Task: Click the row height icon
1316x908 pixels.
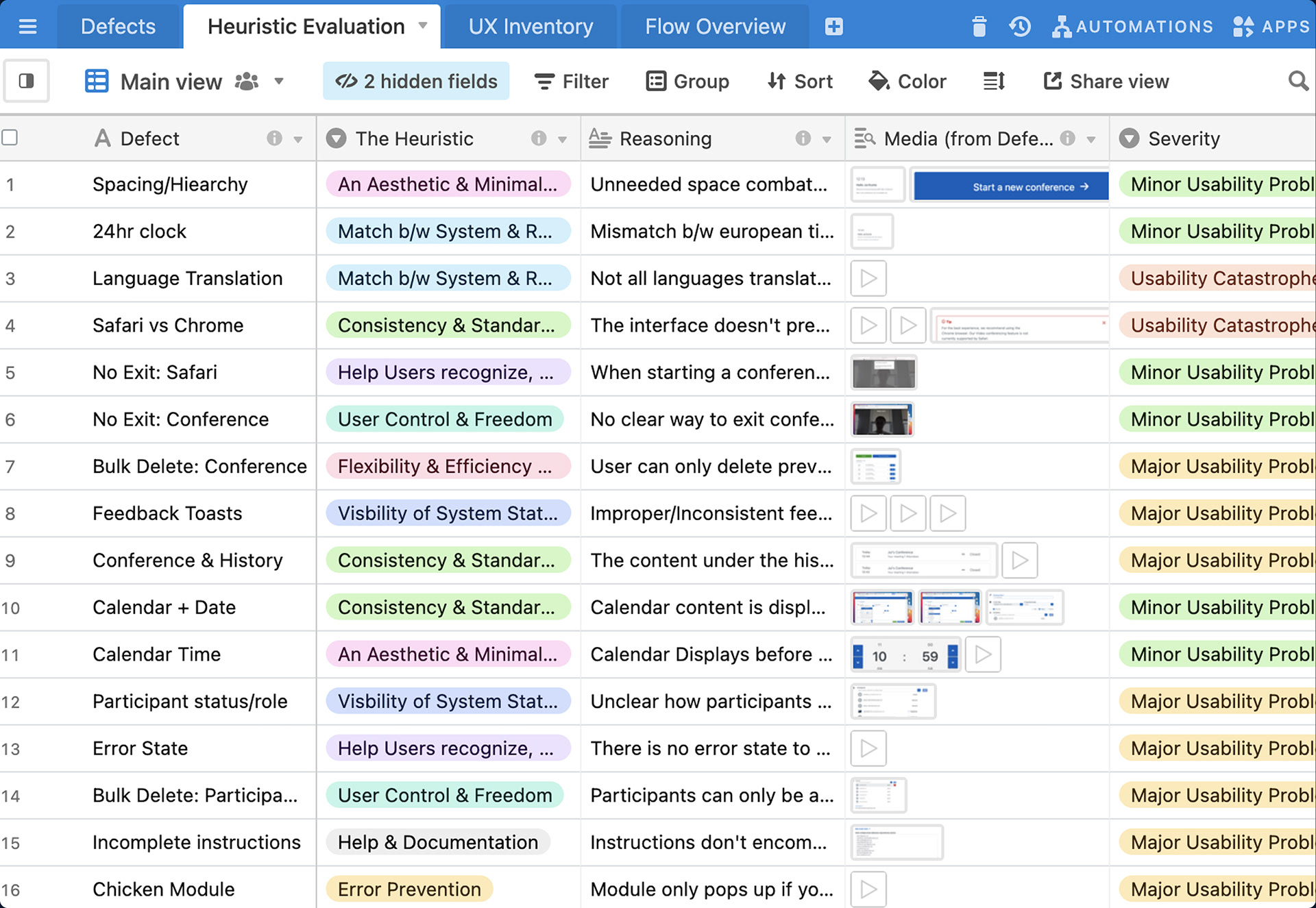Action: [994, 81]
